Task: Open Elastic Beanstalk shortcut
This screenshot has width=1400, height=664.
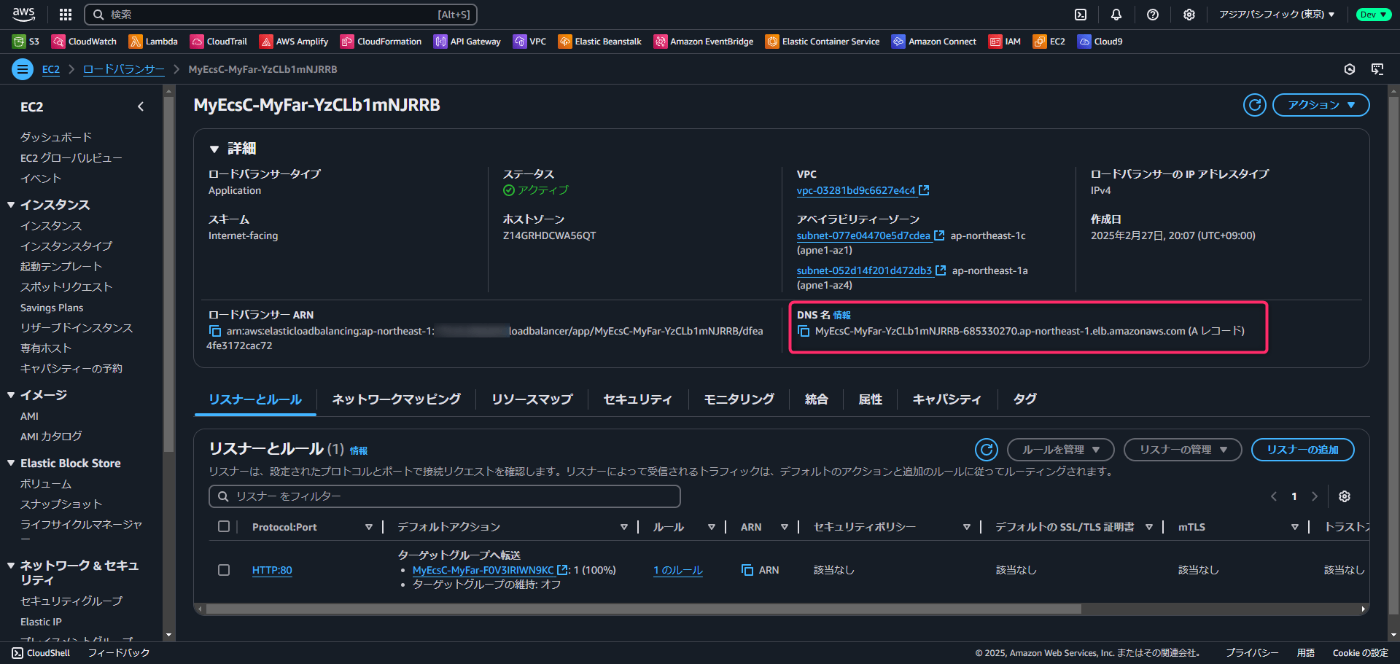Action: coord(601,42)
